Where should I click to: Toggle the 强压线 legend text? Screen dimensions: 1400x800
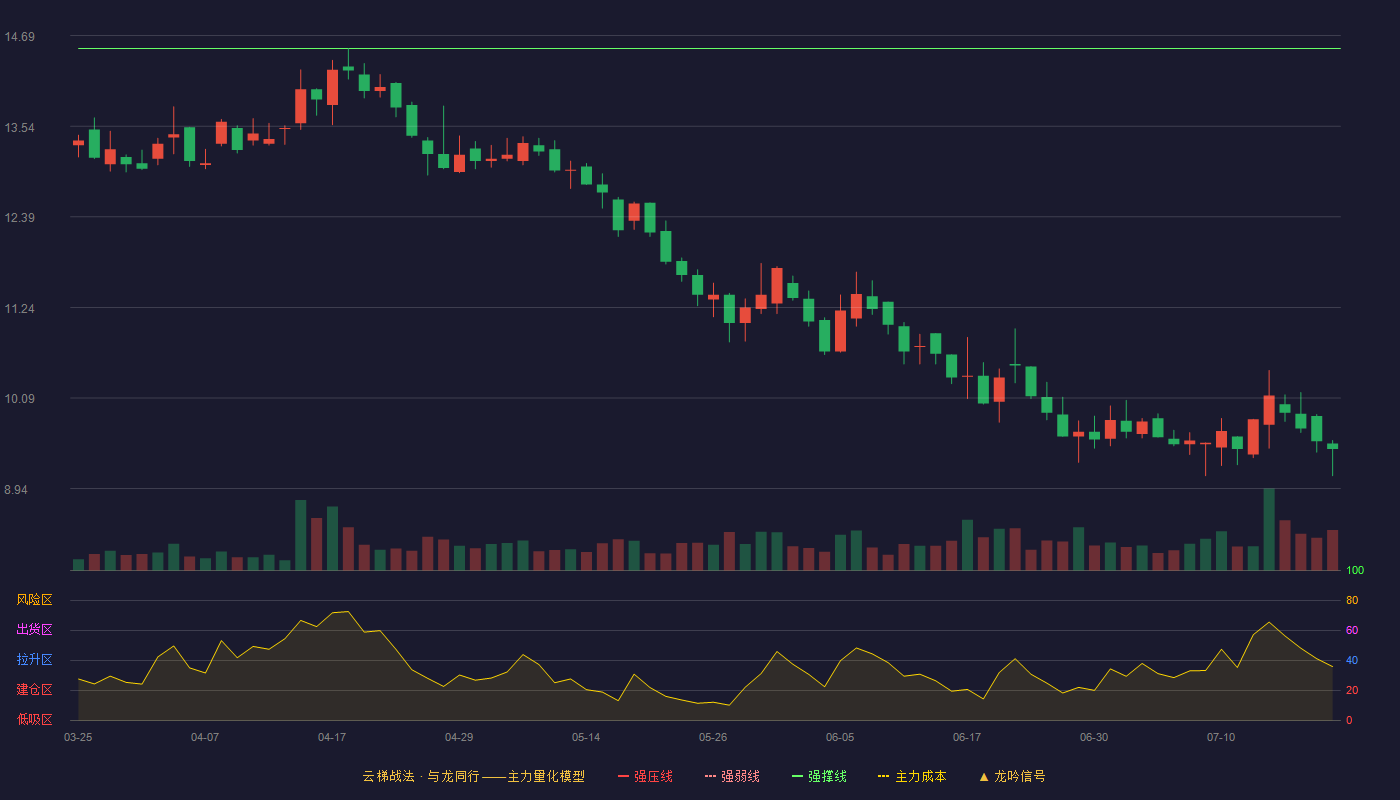[x=653, y=776]
